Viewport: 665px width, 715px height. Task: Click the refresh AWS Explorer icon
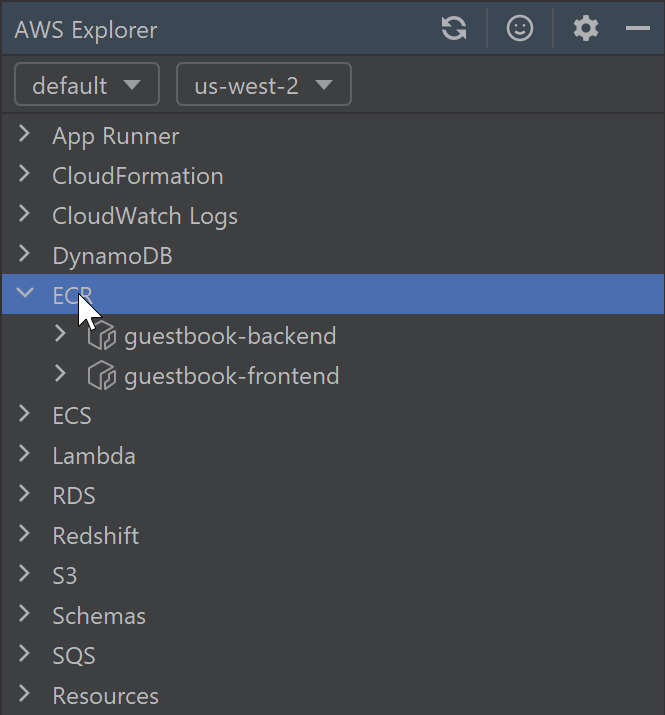click(454, 29)
